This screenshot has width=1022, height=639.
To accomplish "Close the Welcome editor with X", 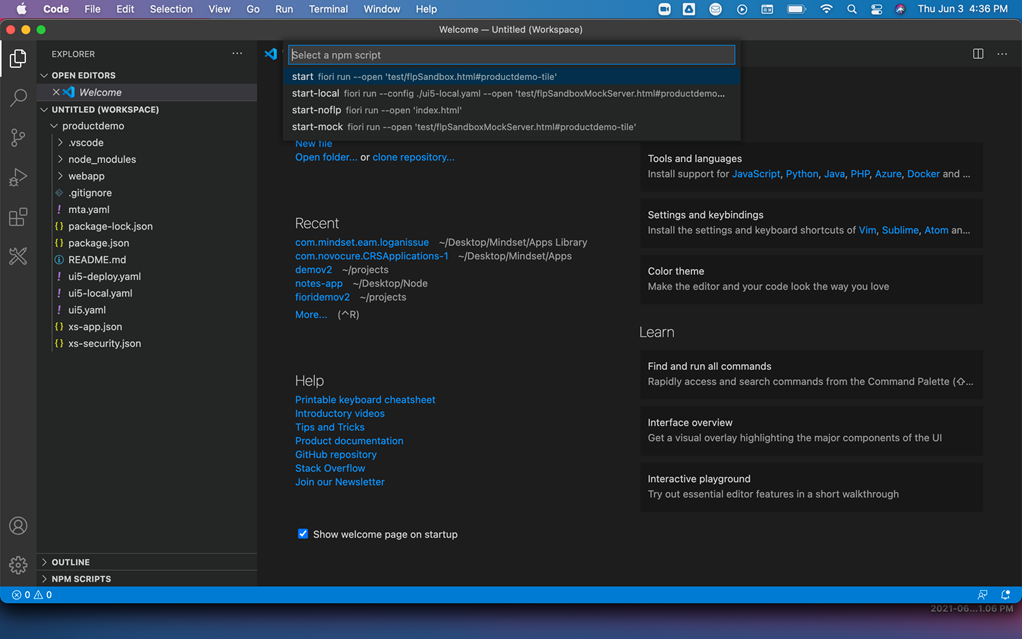I will pyautogui.click(x=56, y=93).
